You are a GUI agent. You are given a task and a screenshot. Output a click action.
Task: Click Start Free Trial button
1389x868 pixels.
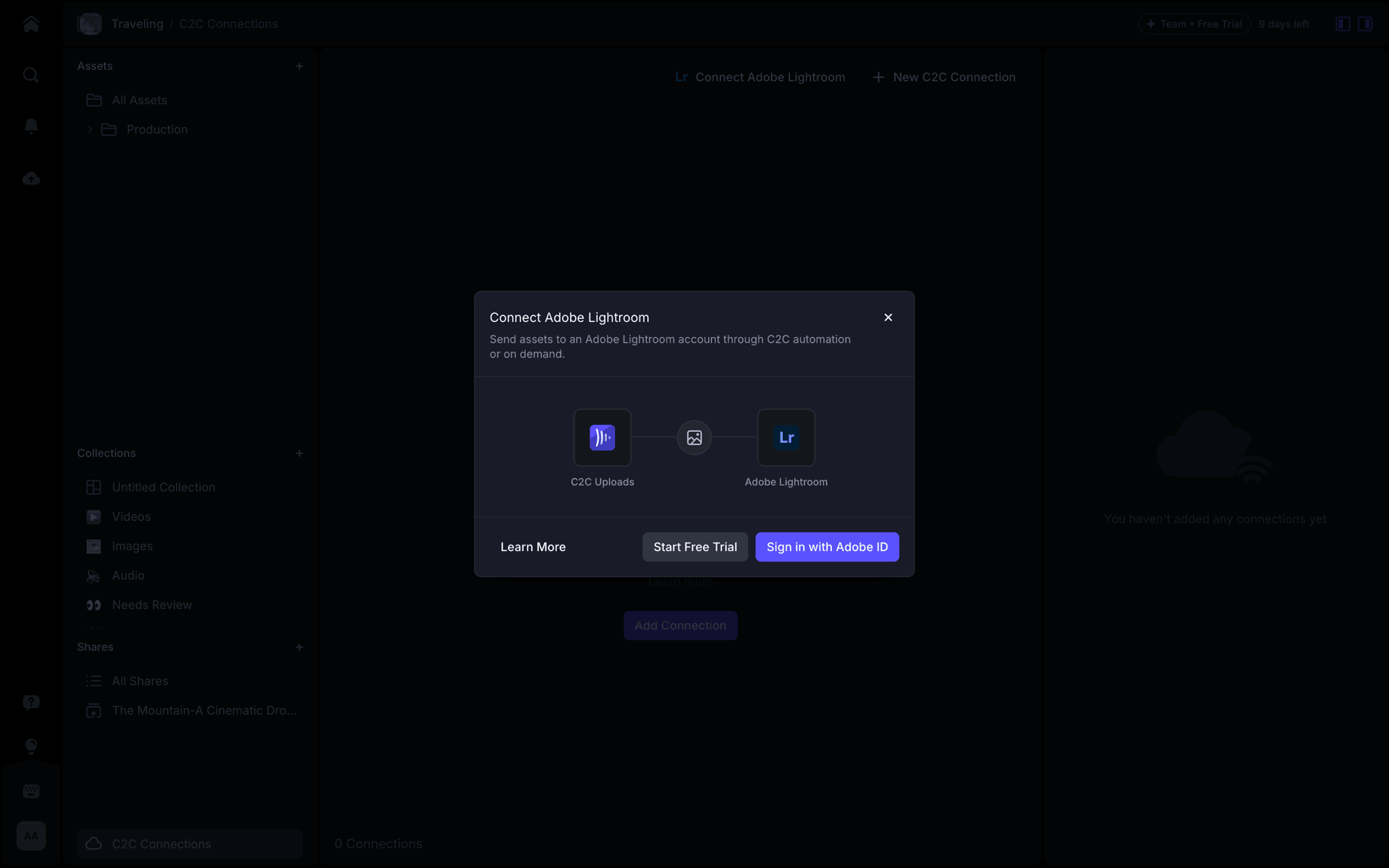(695, 547)
